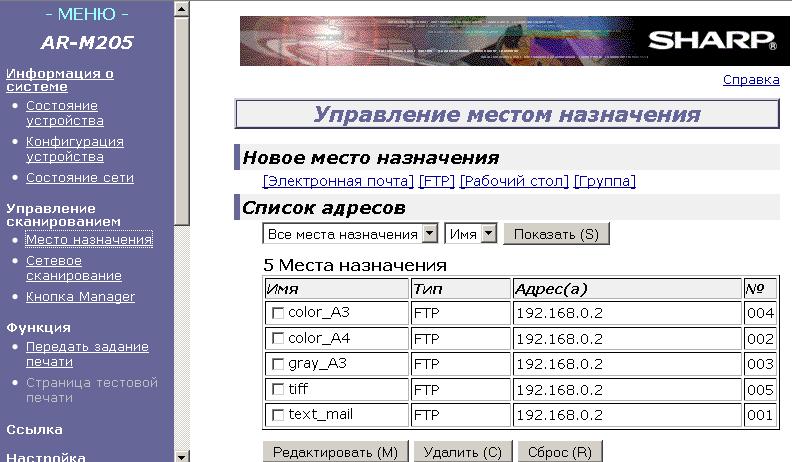Image resolution: width=792 pixels, height=462 pixels.
Task: Click the '5 Места назначения' count text
Action: [355, 265]
